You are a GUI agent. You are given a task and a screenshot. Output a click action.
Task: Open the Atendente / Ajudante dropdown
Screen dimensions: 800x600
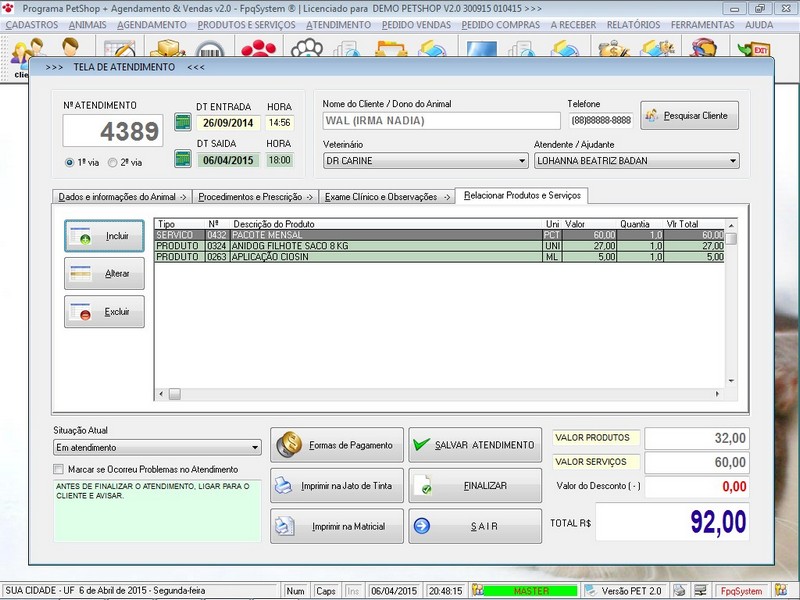point(733,160)
